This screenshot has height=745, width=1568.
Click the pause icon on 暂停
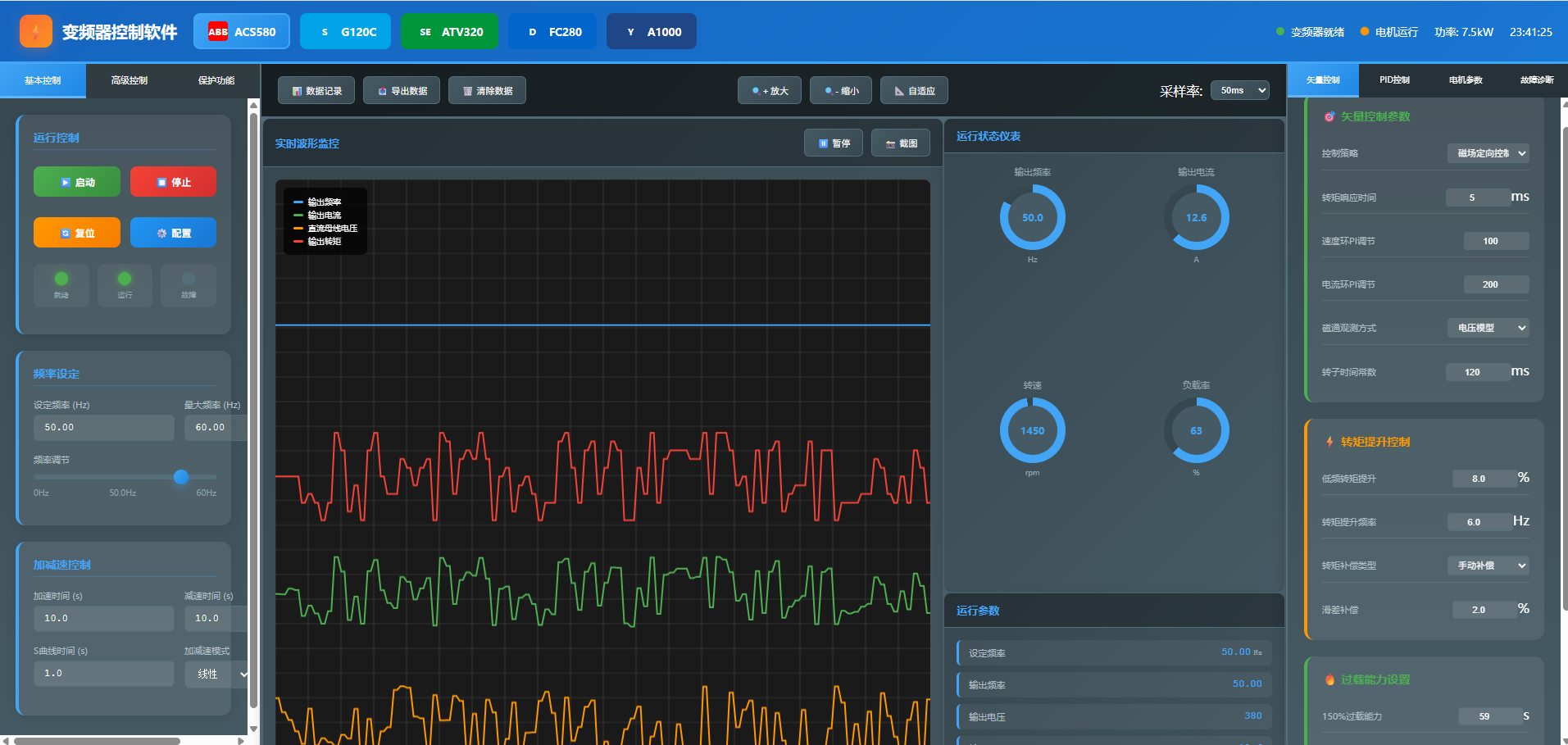pos(824,143)
